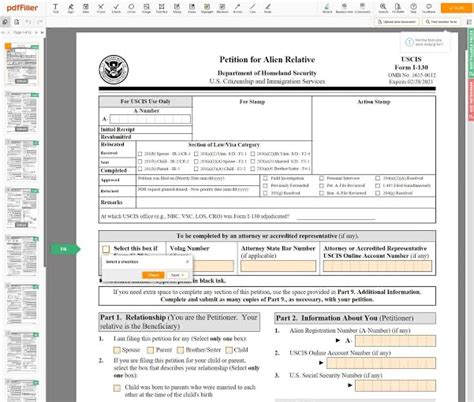
Task: Tick the 'Select this box if' checkbox
Action: click(106, 249)
